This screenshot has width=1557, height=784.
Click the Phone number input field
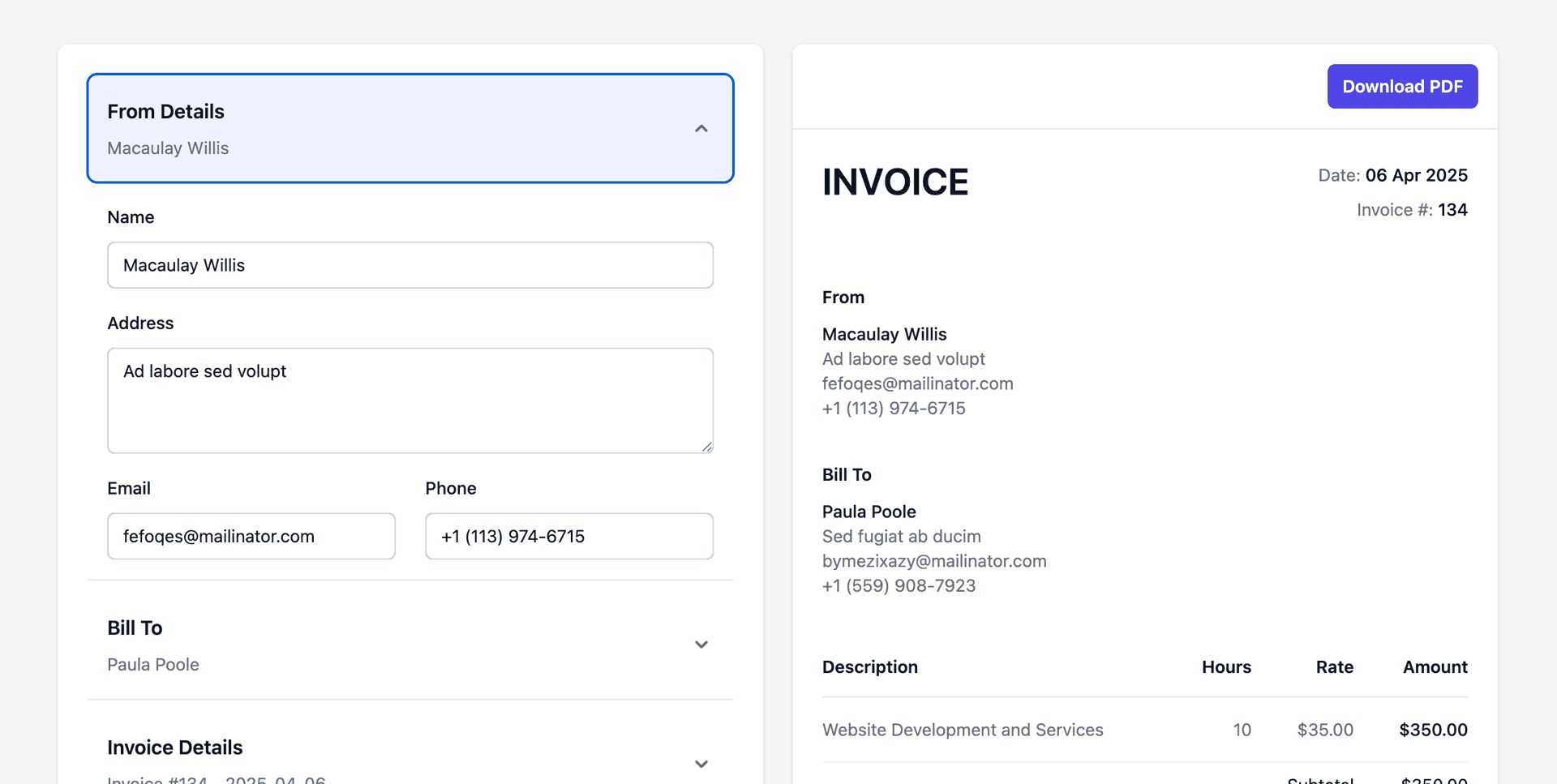(568, 536)
